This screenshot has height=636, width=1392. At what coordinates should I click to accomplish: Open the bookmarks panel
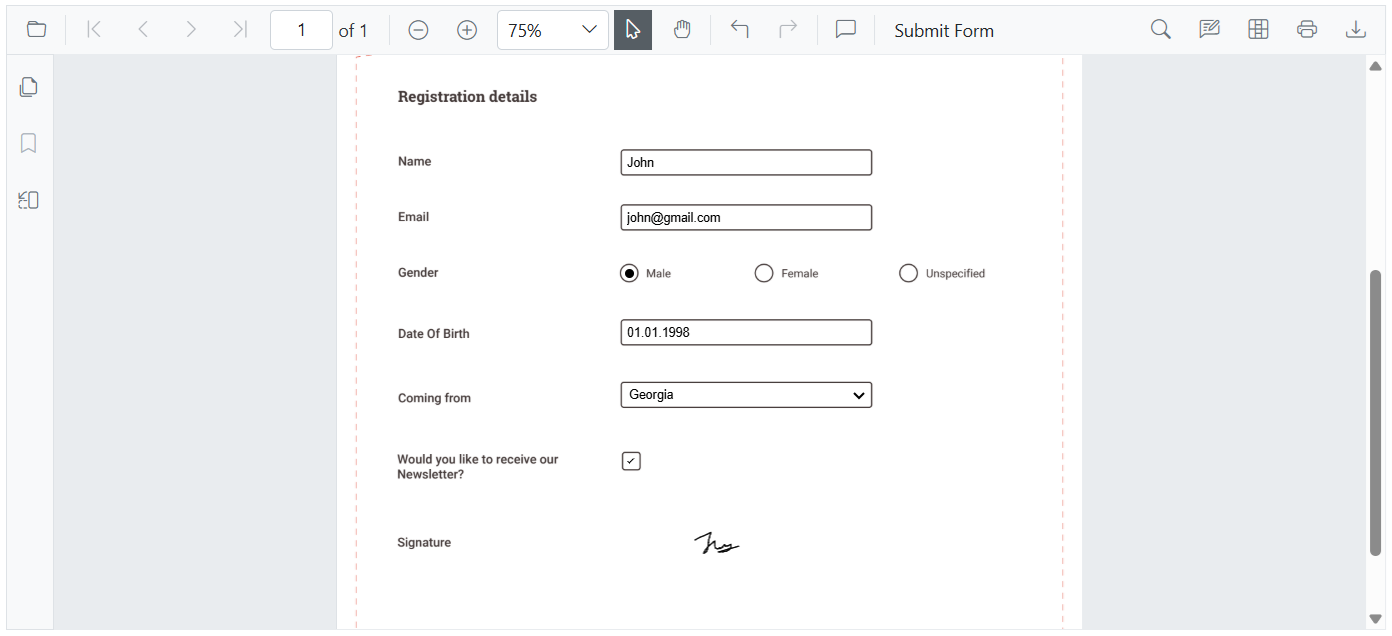pyautogui.click(x=29, y=144)
